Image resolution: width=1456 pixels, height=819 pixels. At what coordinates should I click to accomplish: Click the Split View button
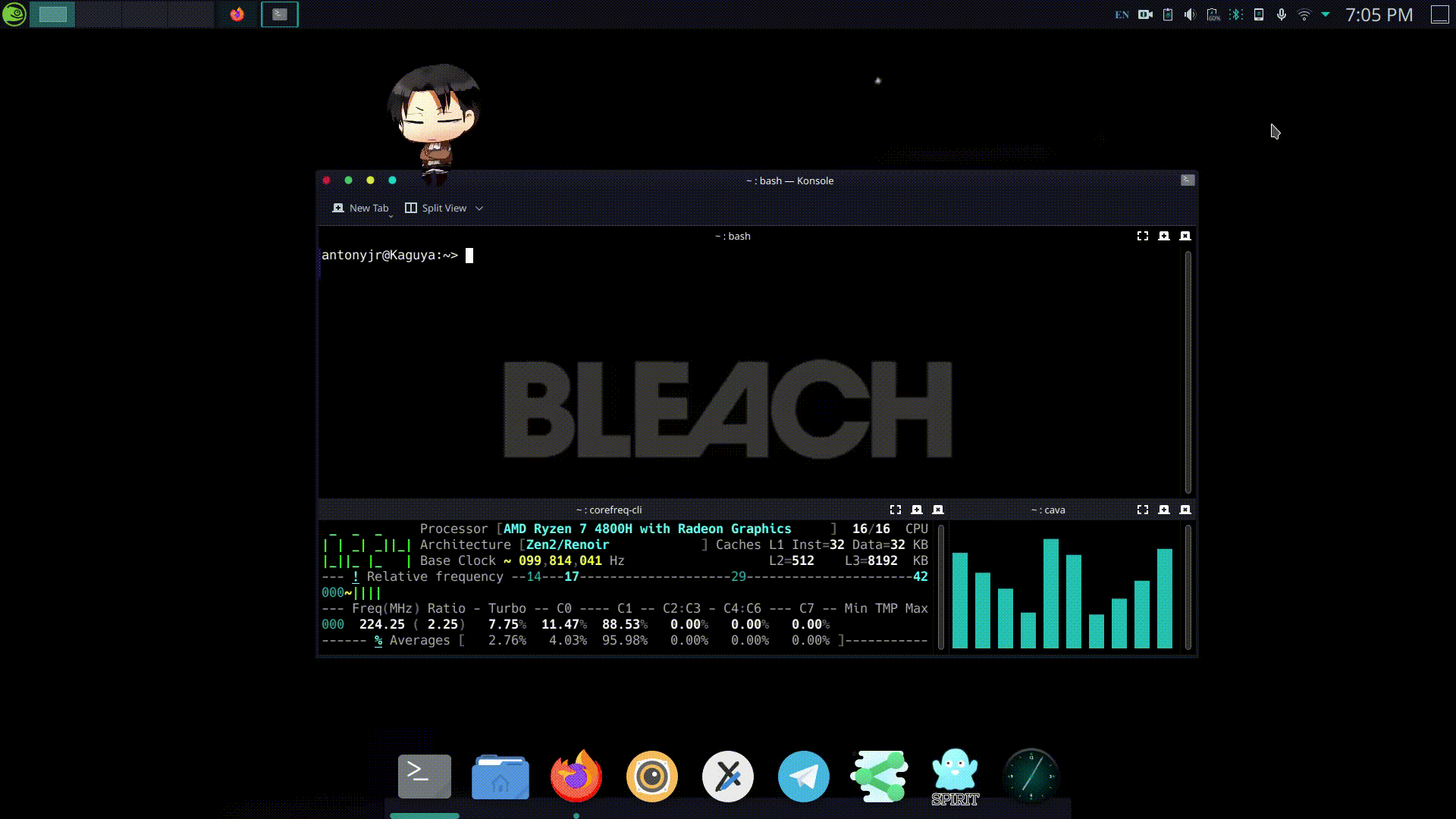pyautogui.click(x=436, y=208)
